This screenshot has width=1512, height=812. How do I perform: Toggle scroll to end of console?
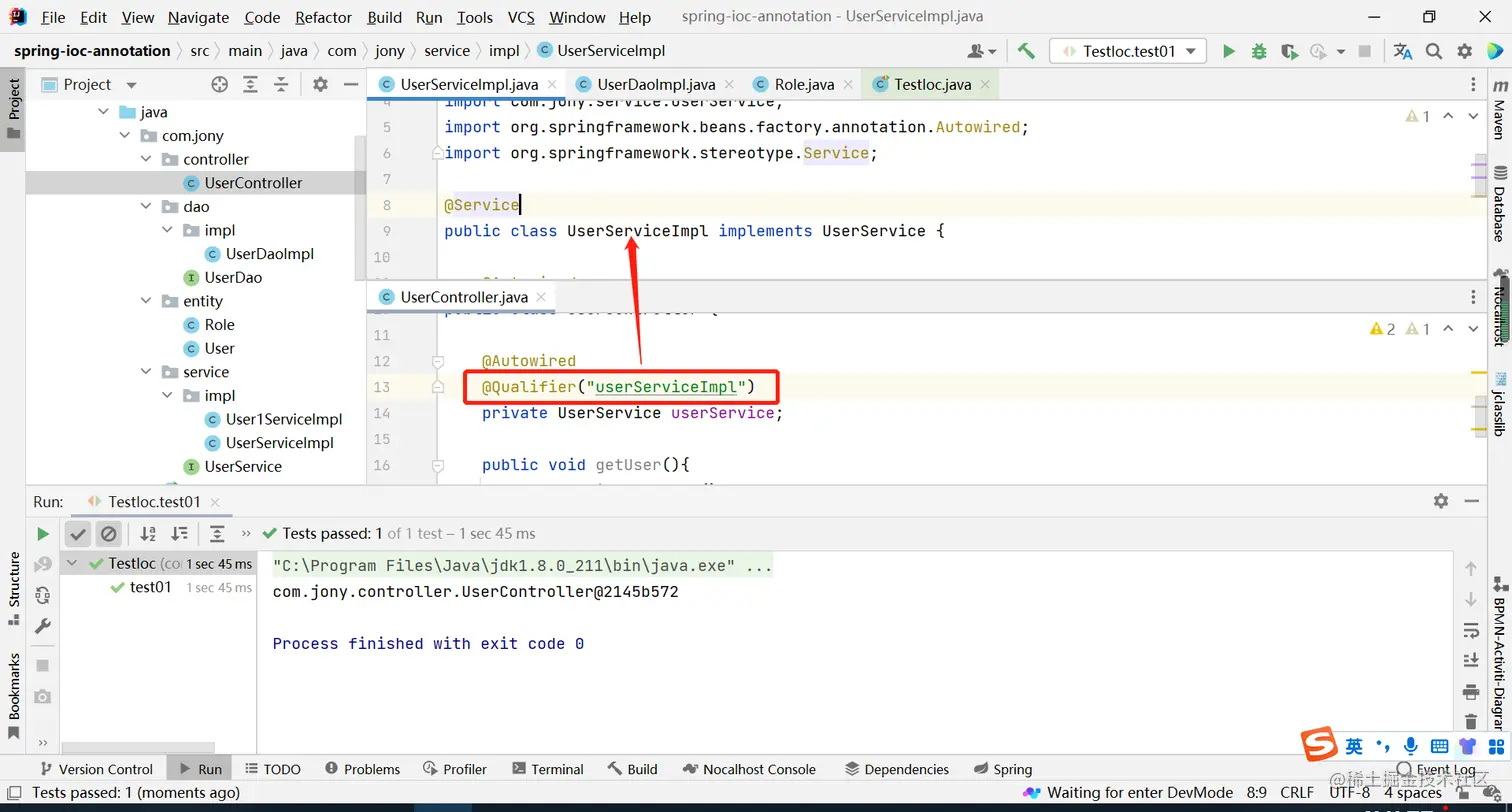coord(1471,660)
